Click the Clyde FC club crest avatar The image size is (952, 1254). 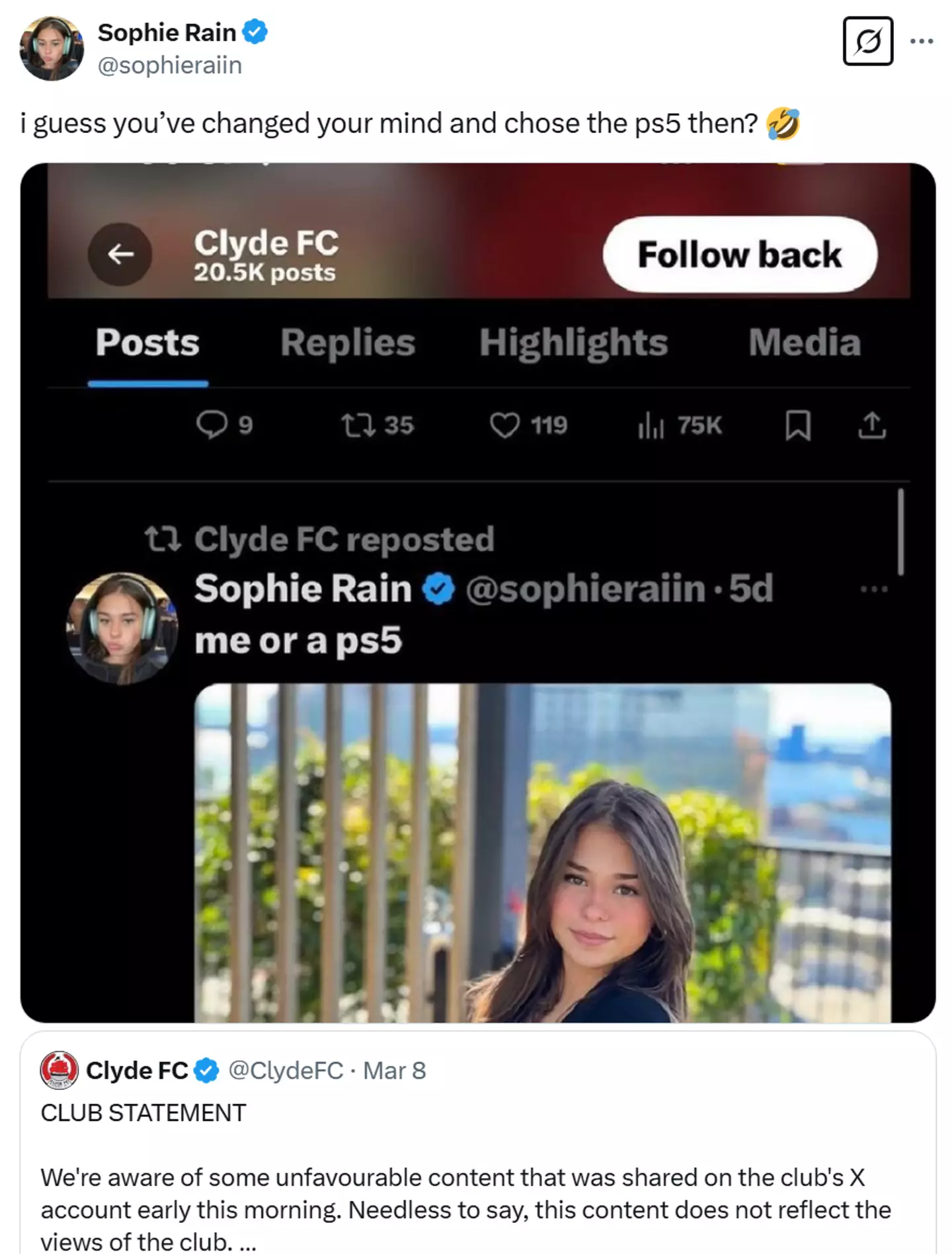(x=59, y=1070)
